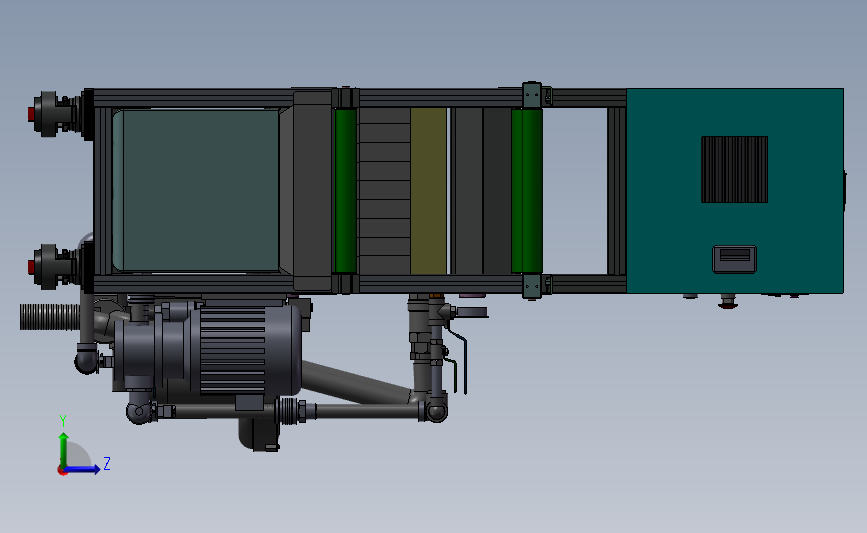
Task: Select the corrugated flexible hose
Action: coord(50,317)
